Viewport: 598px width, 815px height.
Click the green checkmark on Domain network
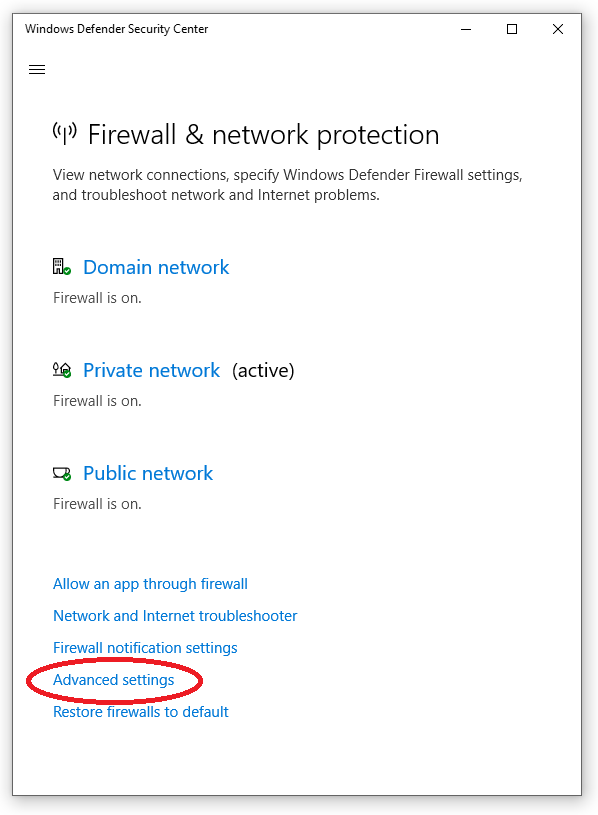(68, 273)
